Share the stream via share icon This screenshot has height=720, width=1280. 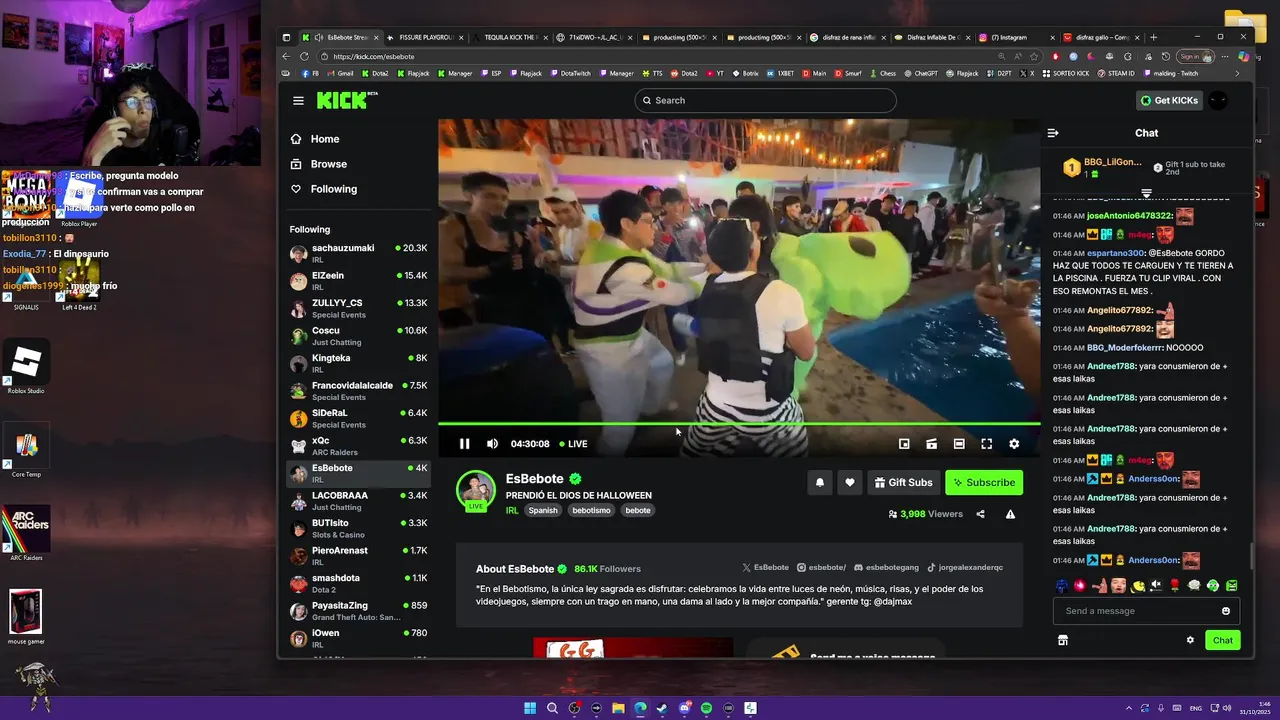pyautogui.click(x=980, y=514)
